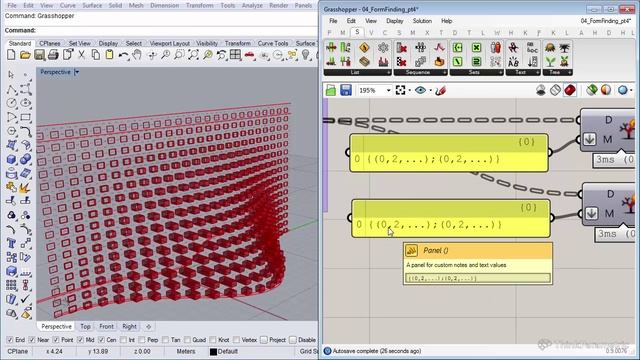
Task: Expand the Sequence panel plus button
Action: coord(444,72)
